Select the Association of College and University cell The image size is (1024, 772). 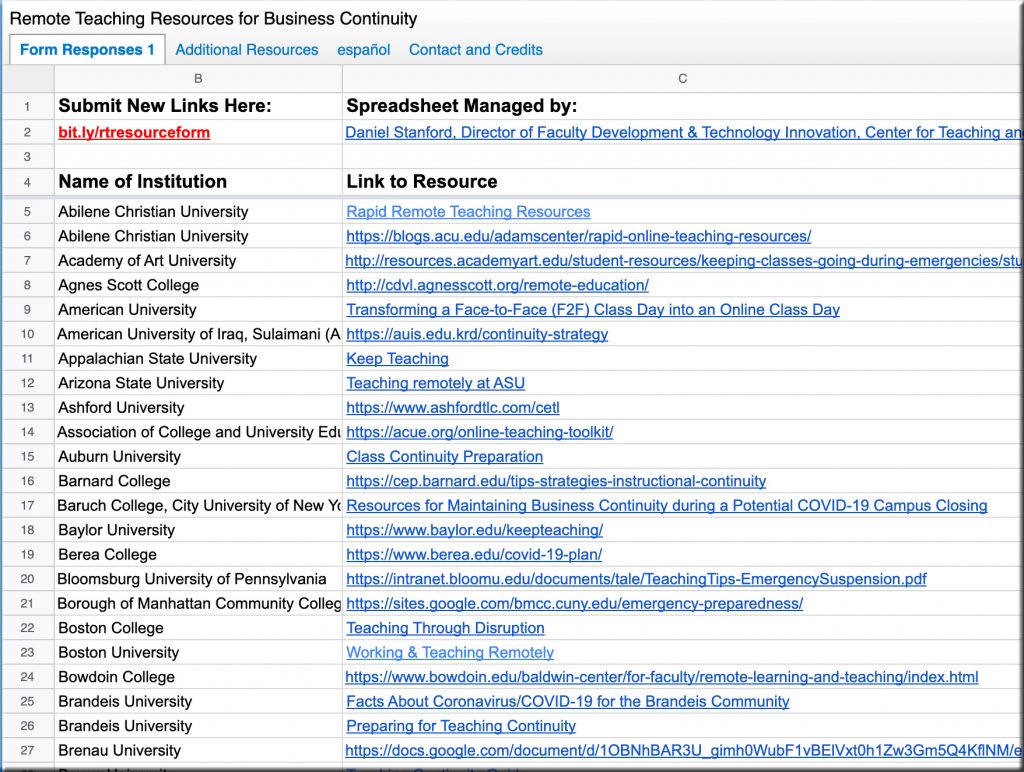pos(198,432)
